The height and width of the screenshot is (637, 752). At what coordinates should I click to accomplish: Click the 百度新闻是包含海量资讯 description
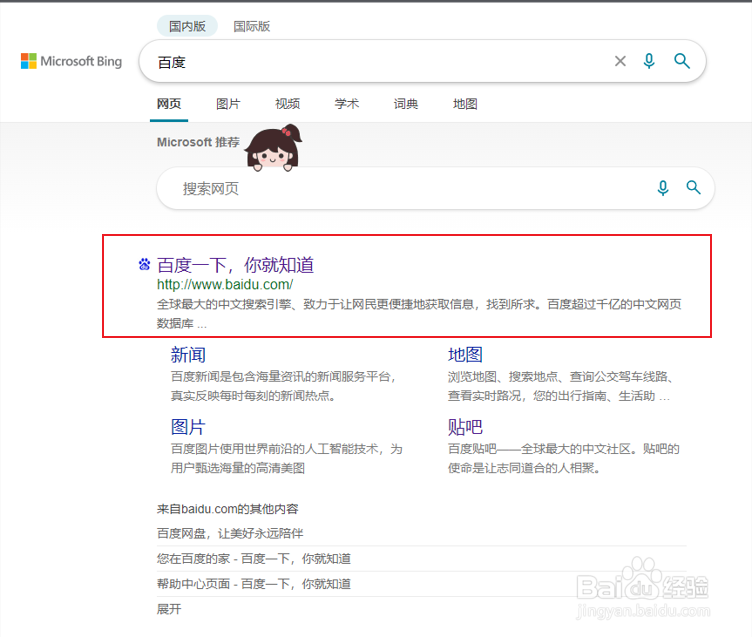[283, 386]
